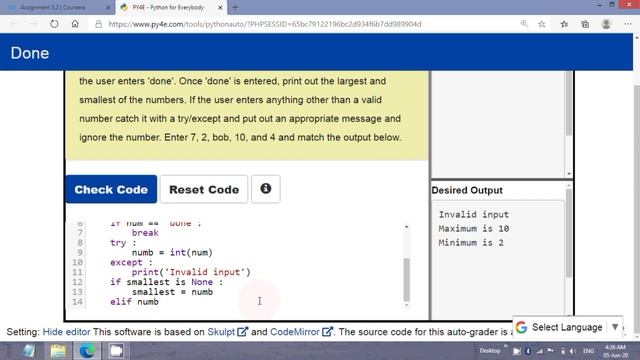Click the browser refresh icon
Viewport: 640px width, 360px height.
(x=54, y=24)
